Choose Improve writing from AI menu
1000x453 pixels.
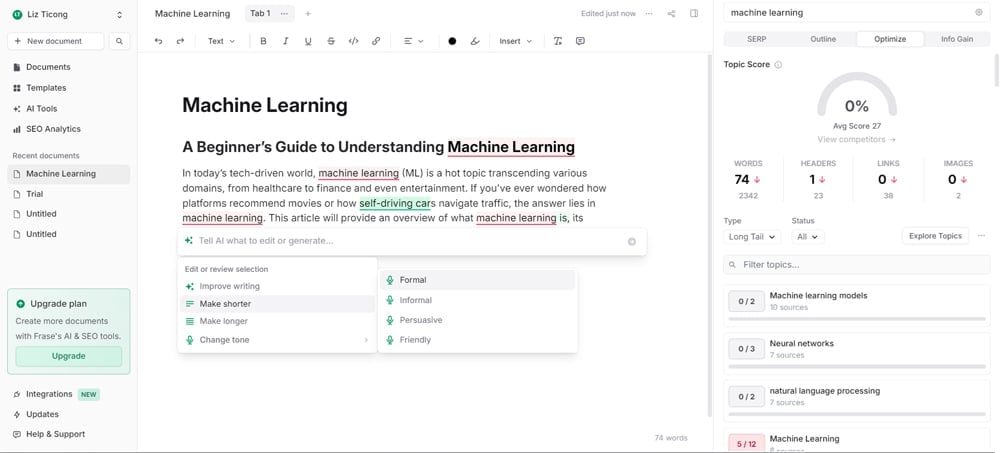[x=277, y=286]
